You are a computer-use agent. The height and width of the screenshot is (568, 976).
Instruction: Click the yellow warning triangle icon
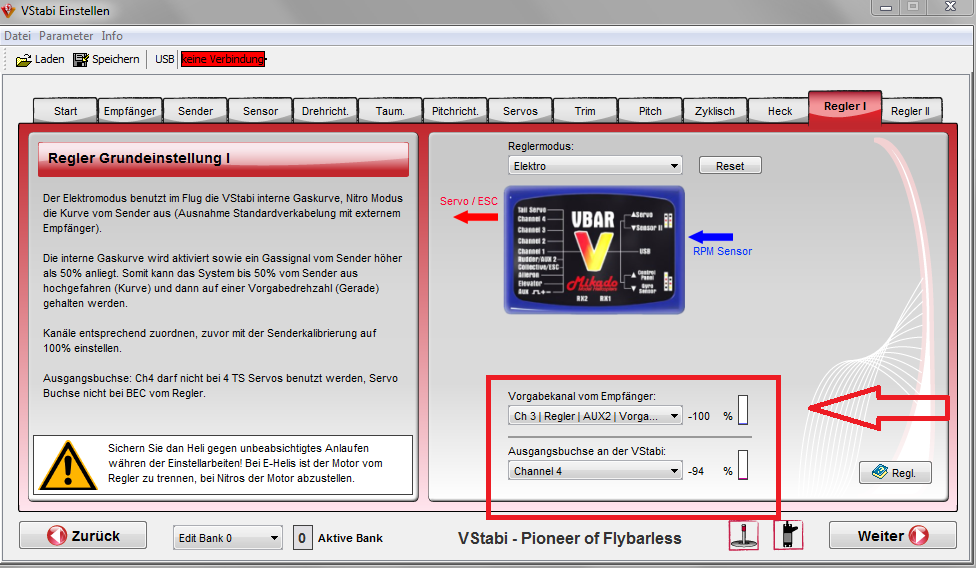pos(67,465)
